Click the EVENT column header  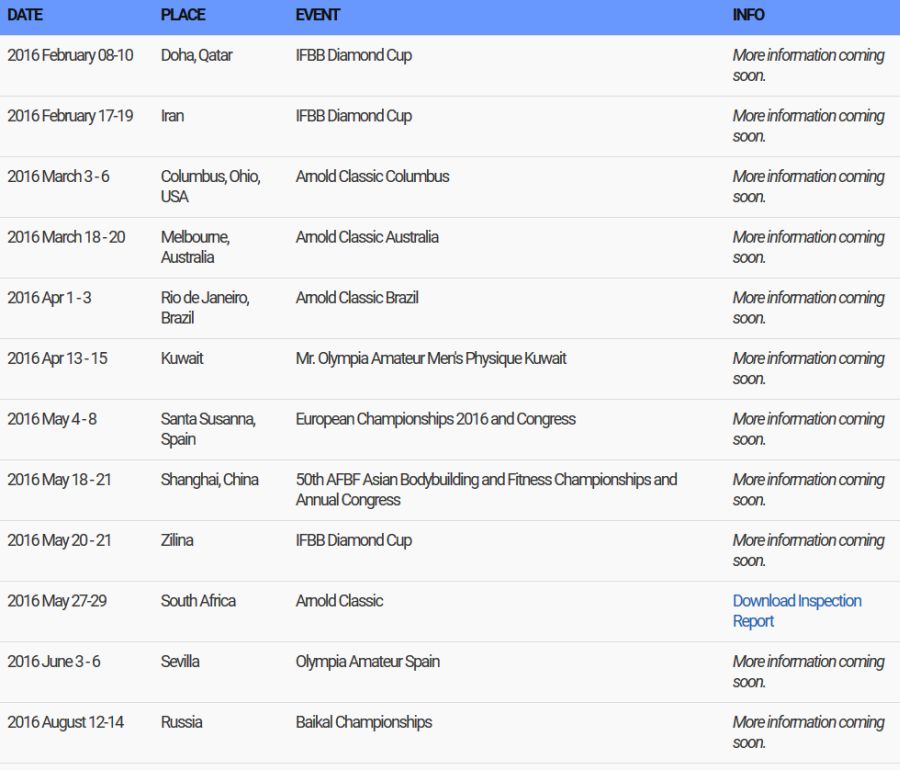coord(317,15)
